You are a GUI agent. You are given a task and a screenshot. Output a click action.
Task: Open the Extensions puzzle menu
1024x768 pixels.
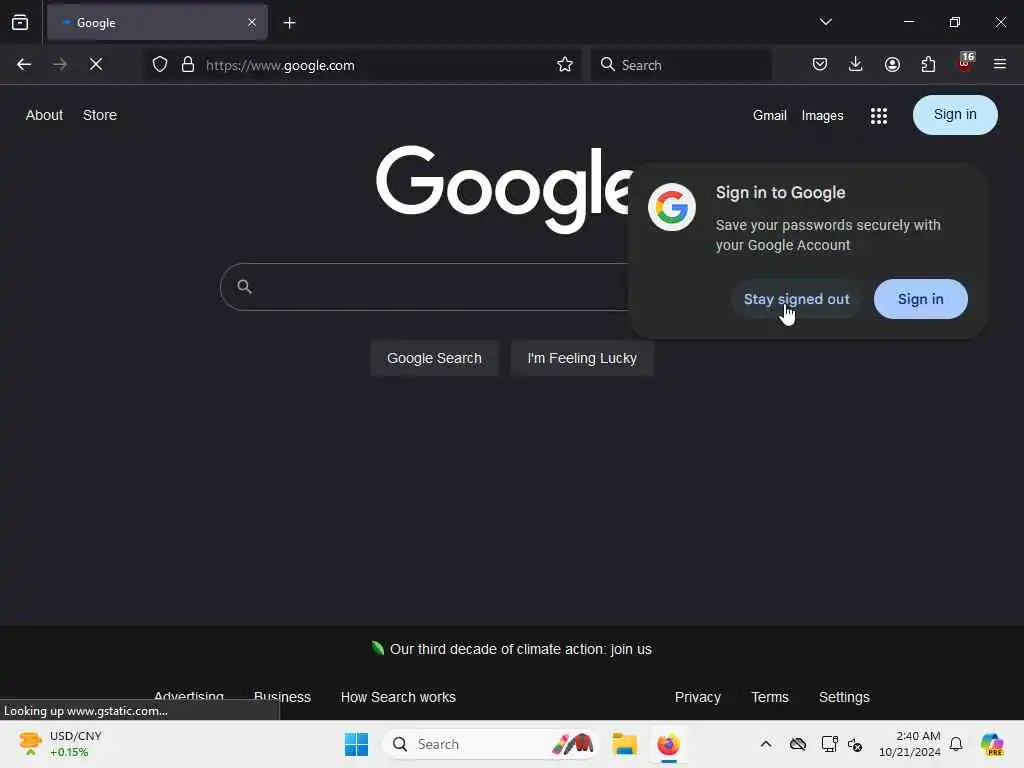coord(928,64)
